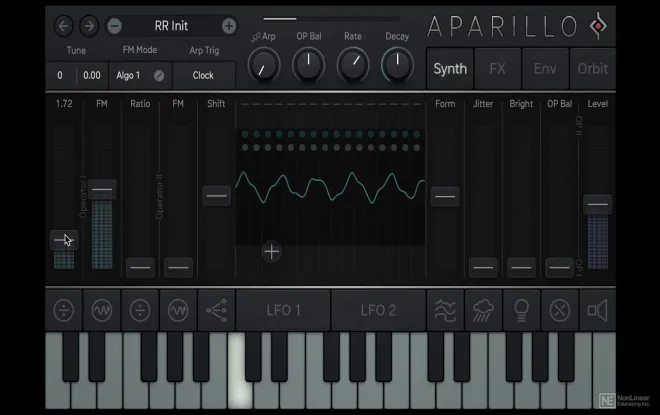Screen dimensions: 660x415
Task: Click the Form wavy lines icon
Action: (445, 311)
